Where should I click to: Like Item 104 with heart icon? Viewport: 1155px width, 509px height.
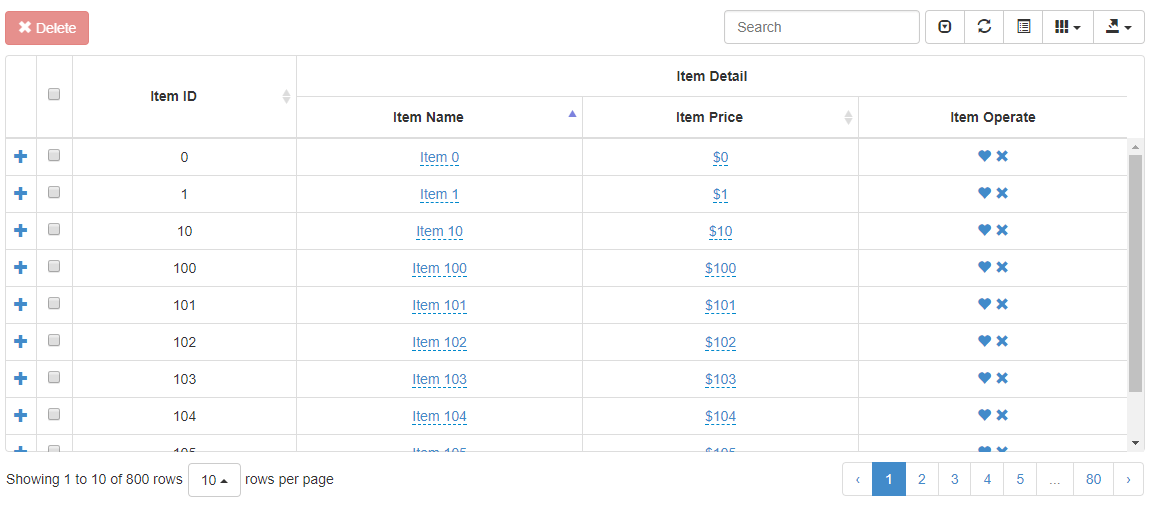984,415
